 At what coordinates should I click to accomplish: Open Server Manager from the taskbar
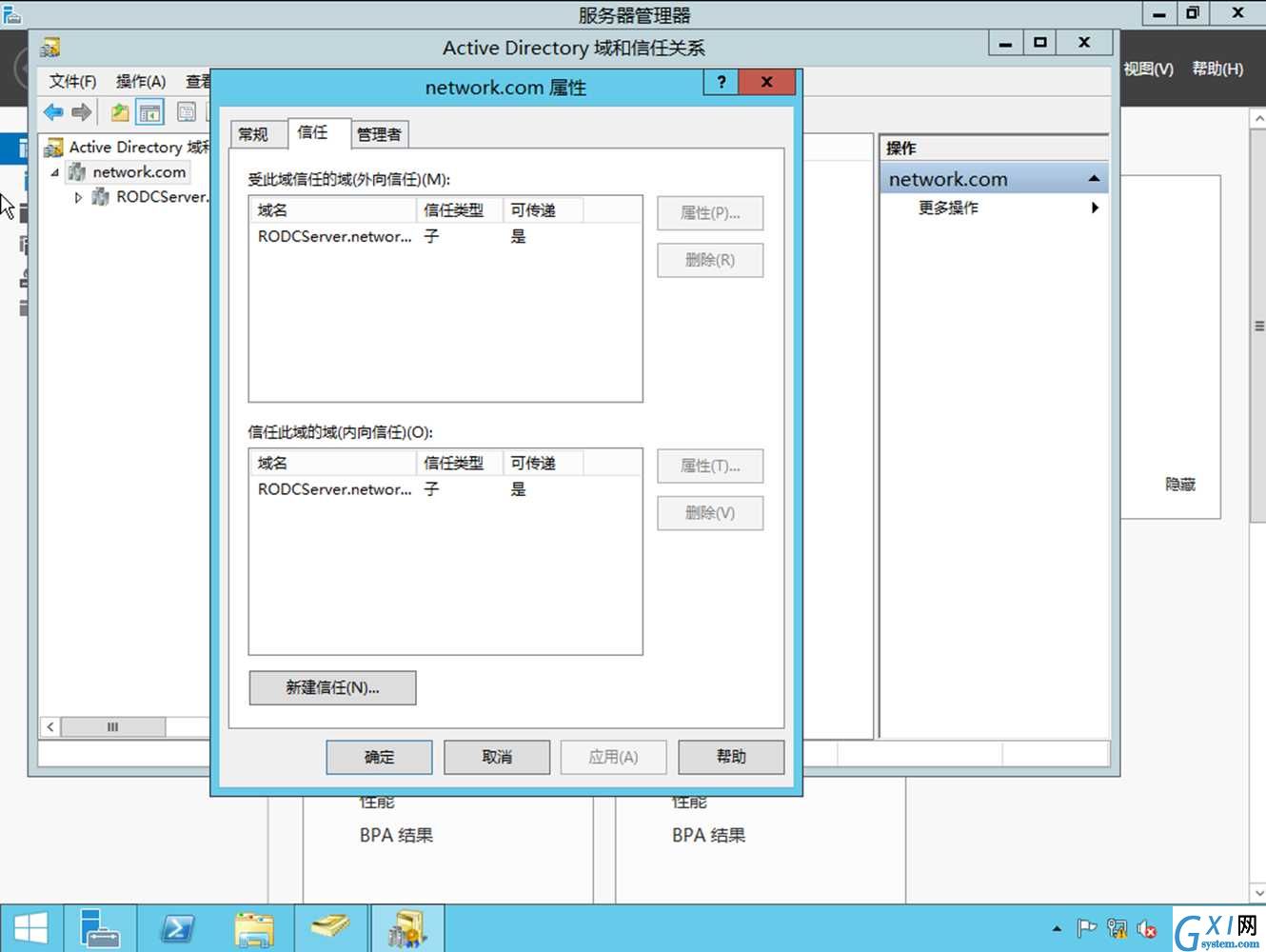click(x=100, y=928)
